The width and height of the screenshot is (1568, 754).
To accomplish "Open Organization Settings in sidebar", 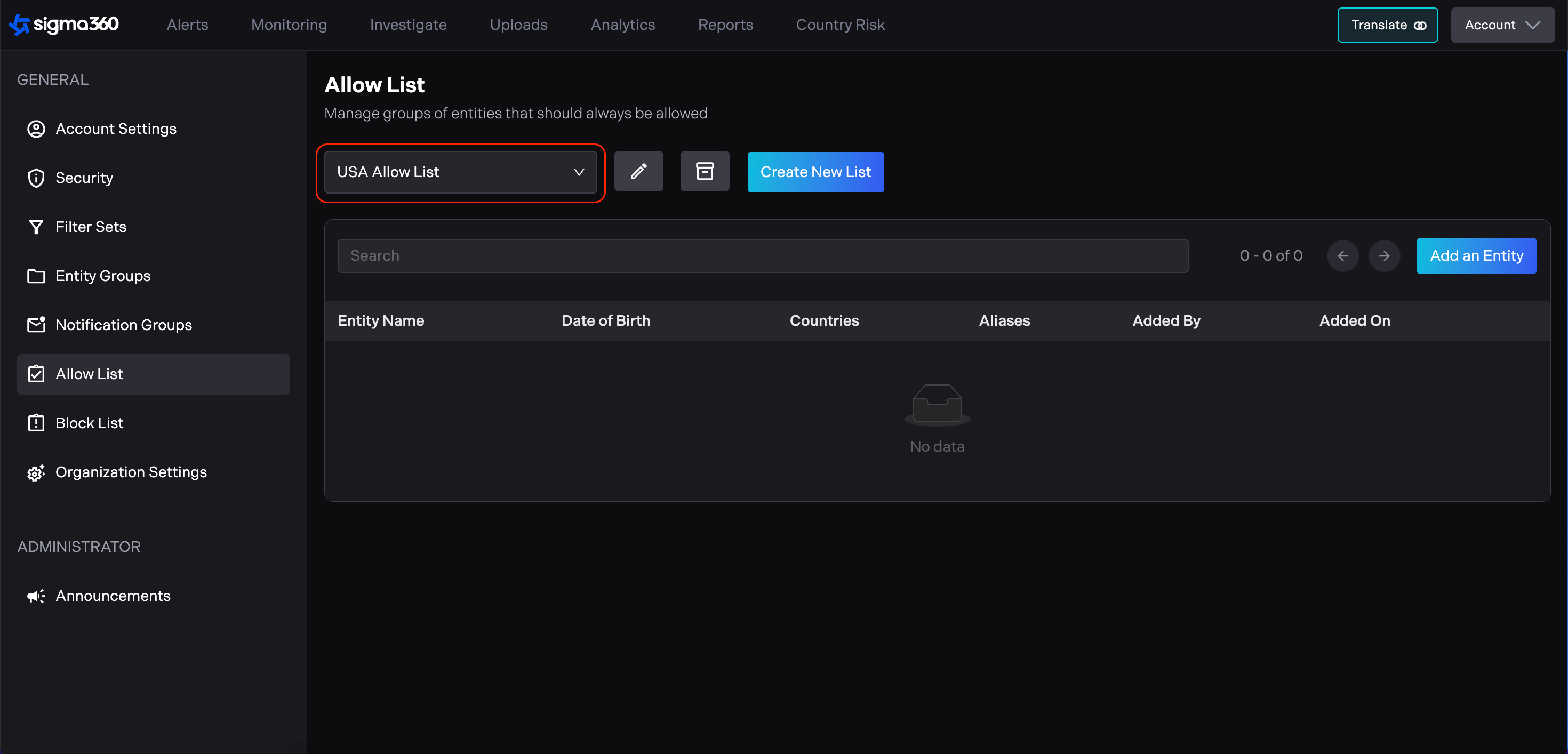I will [x=131, y=472].
